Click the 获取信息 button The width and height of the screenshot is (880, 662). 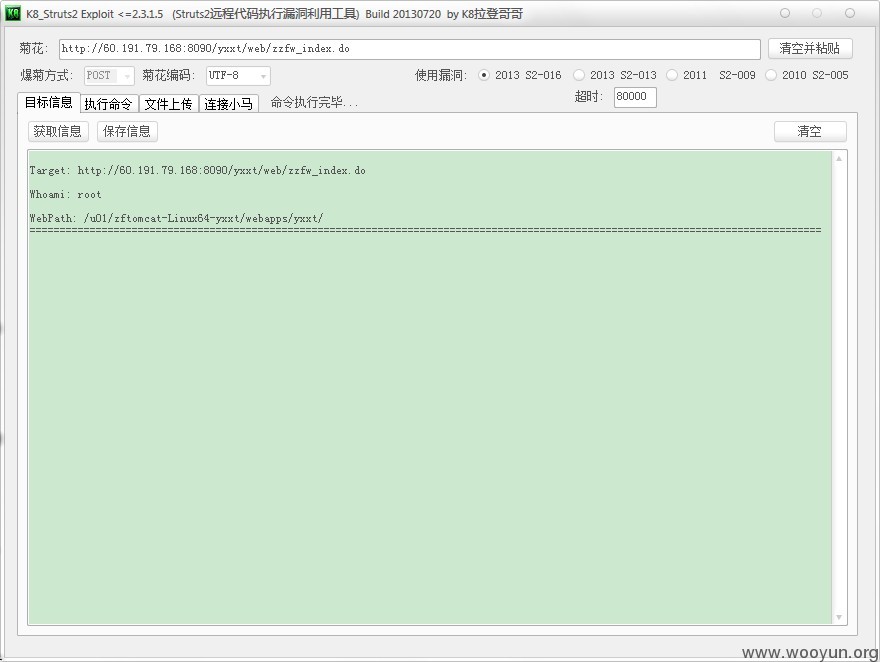coord(58,131)
